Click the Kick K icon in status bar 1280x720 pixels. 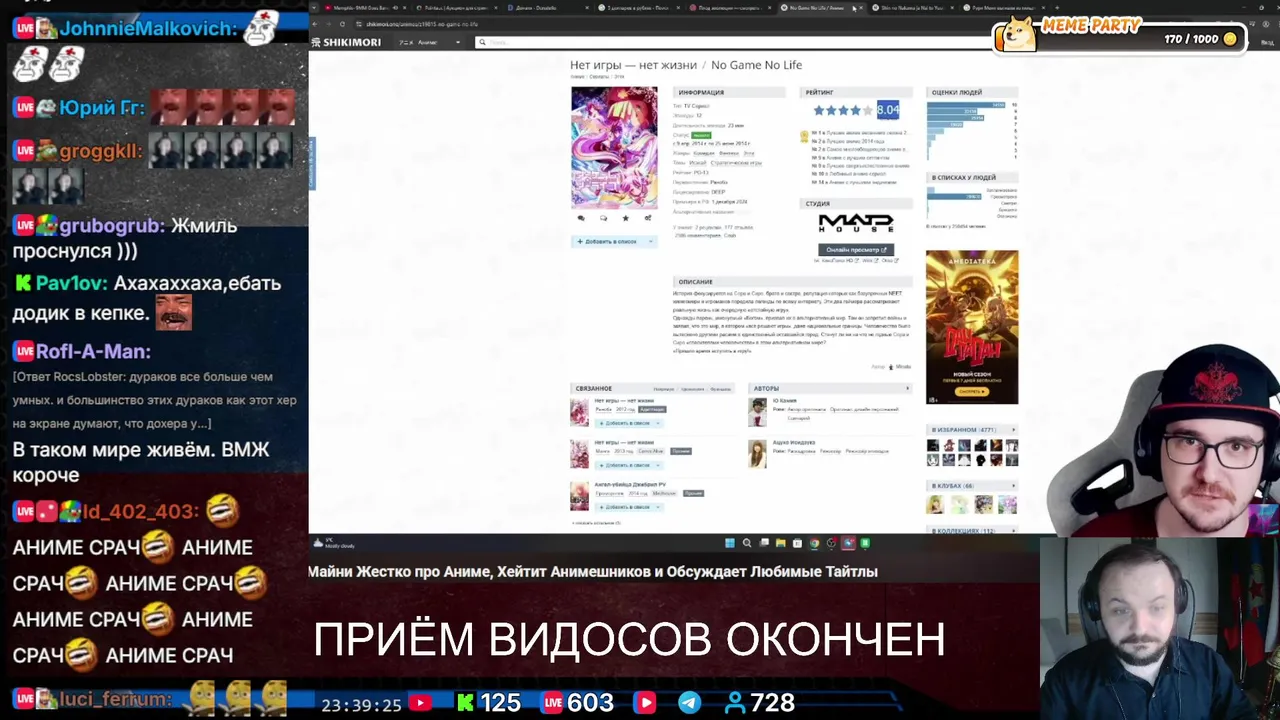point(466,703)
